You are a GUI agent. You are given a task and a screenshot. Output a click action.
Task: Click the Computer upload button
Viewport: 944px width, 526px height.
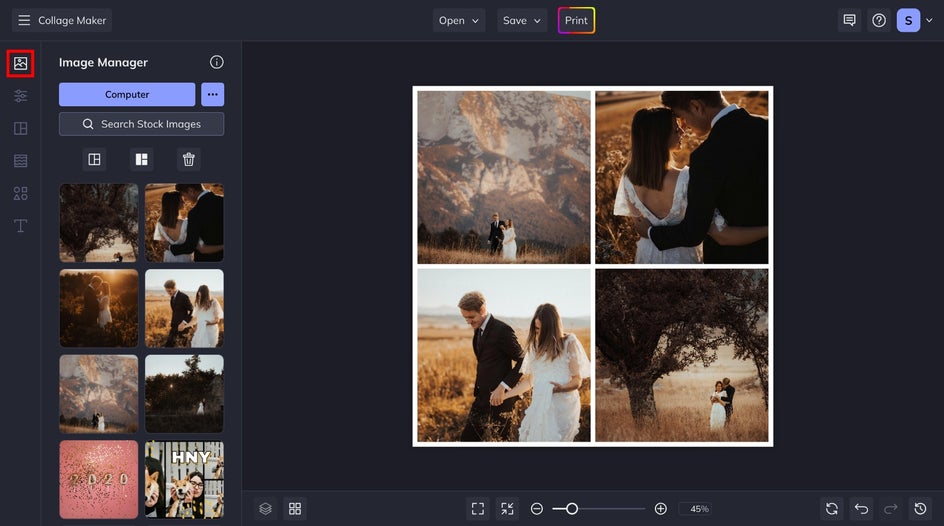click(127, 94)
